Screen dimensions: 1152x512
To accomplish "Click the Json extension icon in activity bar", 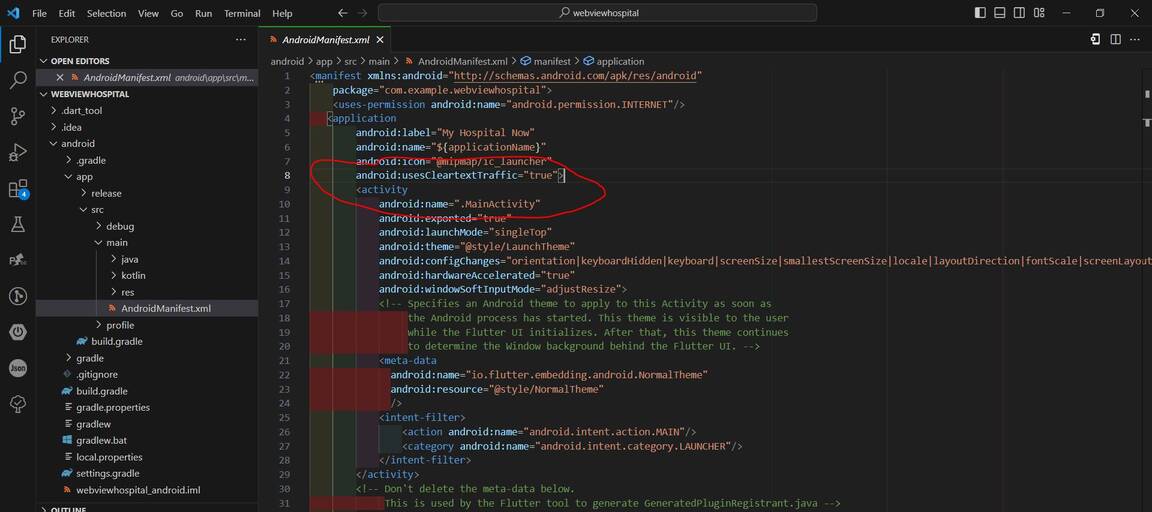I will 18,368.
